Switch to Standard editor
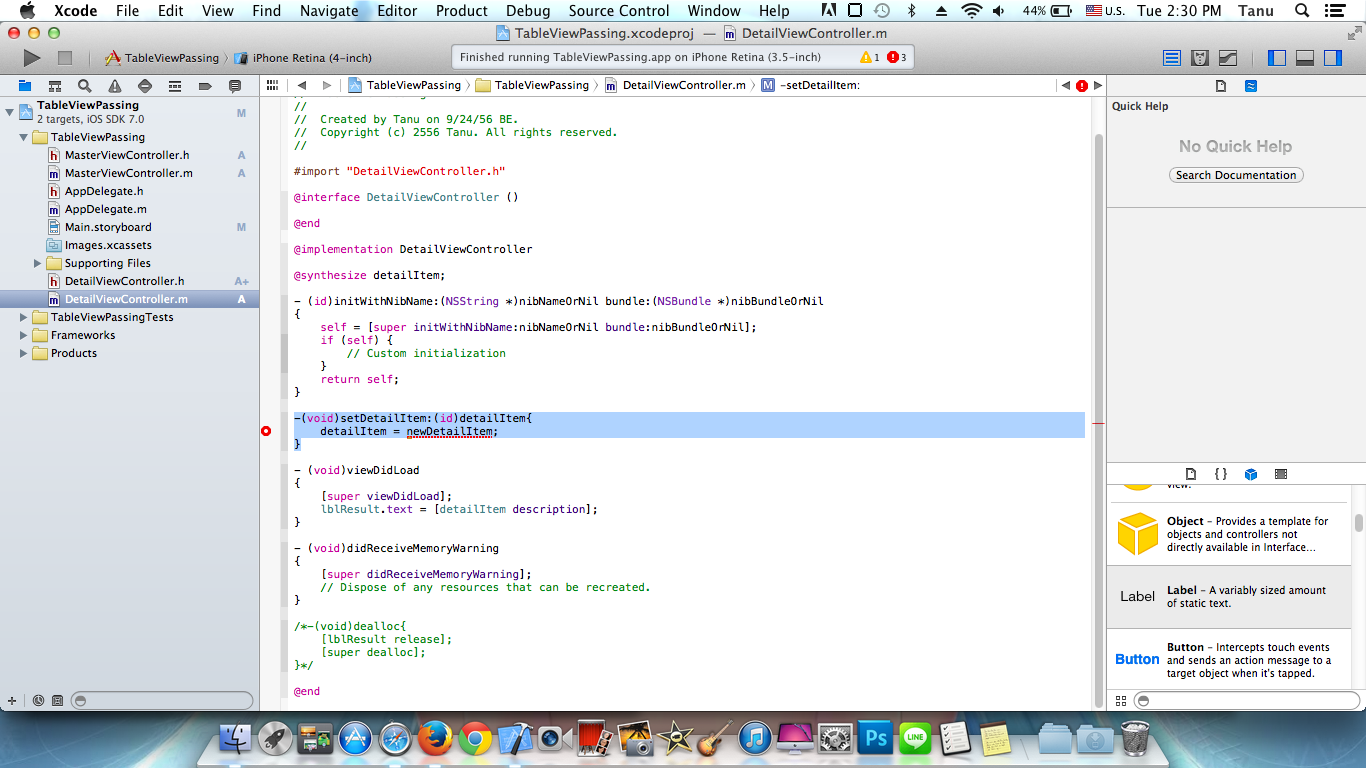The height and width of the screenshot is (768, 1366). (x=1172, y=58)
